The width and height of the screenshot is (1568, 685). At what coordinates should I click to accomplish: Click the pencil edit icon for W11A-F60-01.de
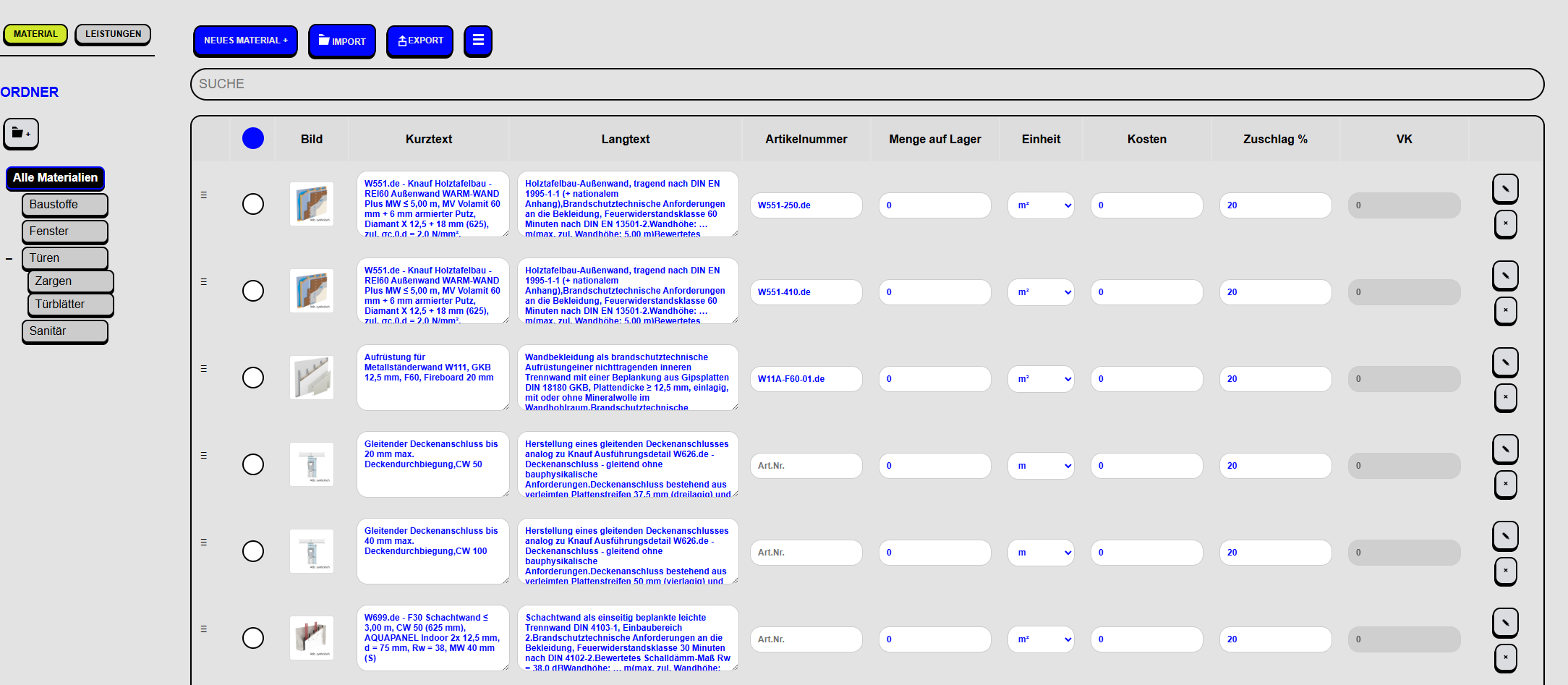tap(1505, 362)
